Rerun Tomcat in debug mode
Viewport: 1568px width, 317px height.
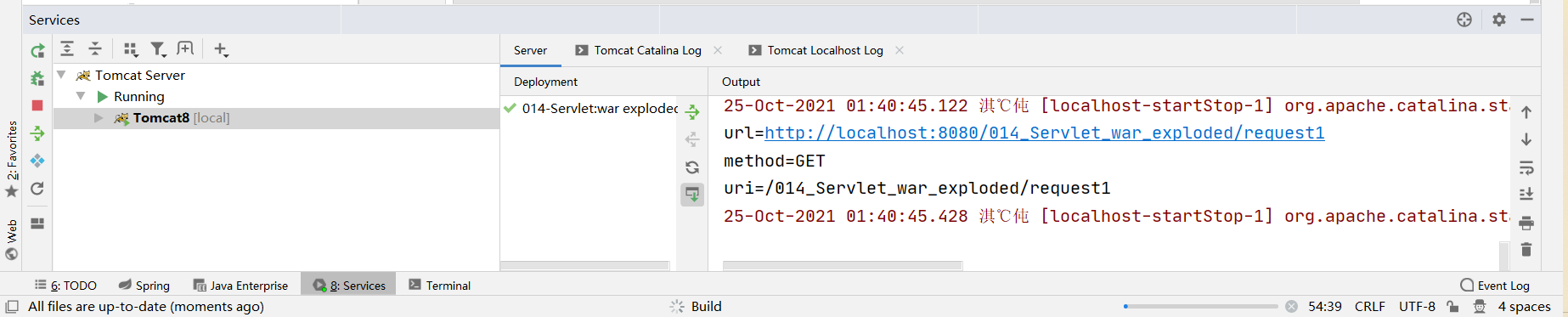point(37,78)
